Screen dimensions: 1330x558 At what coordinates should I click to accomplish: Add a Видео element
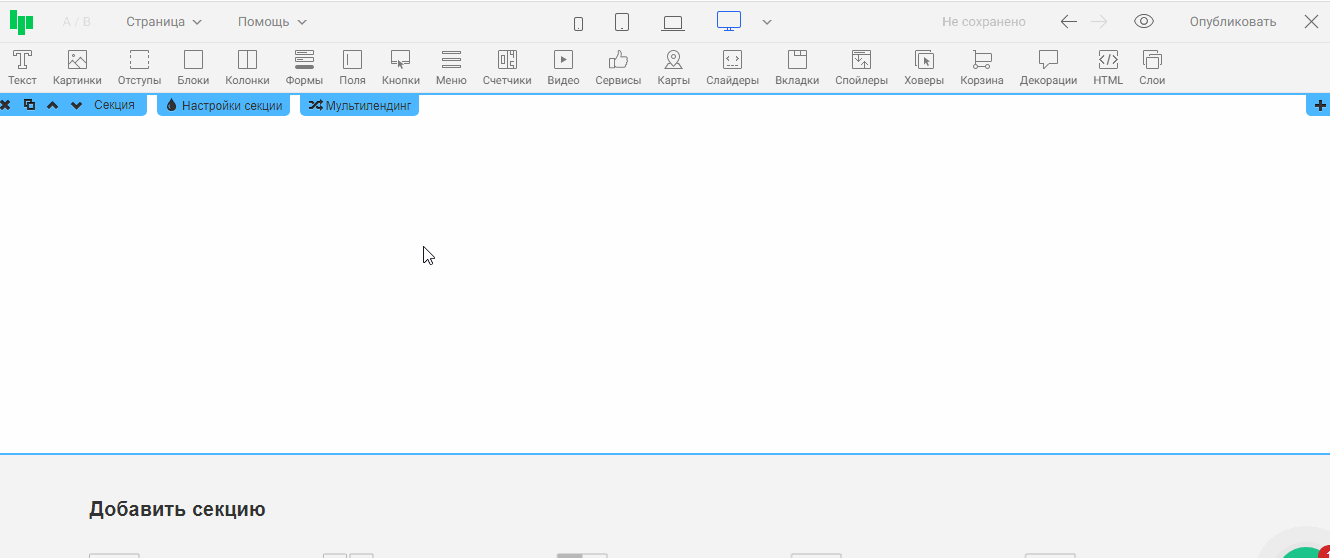(x=563, y=67)
